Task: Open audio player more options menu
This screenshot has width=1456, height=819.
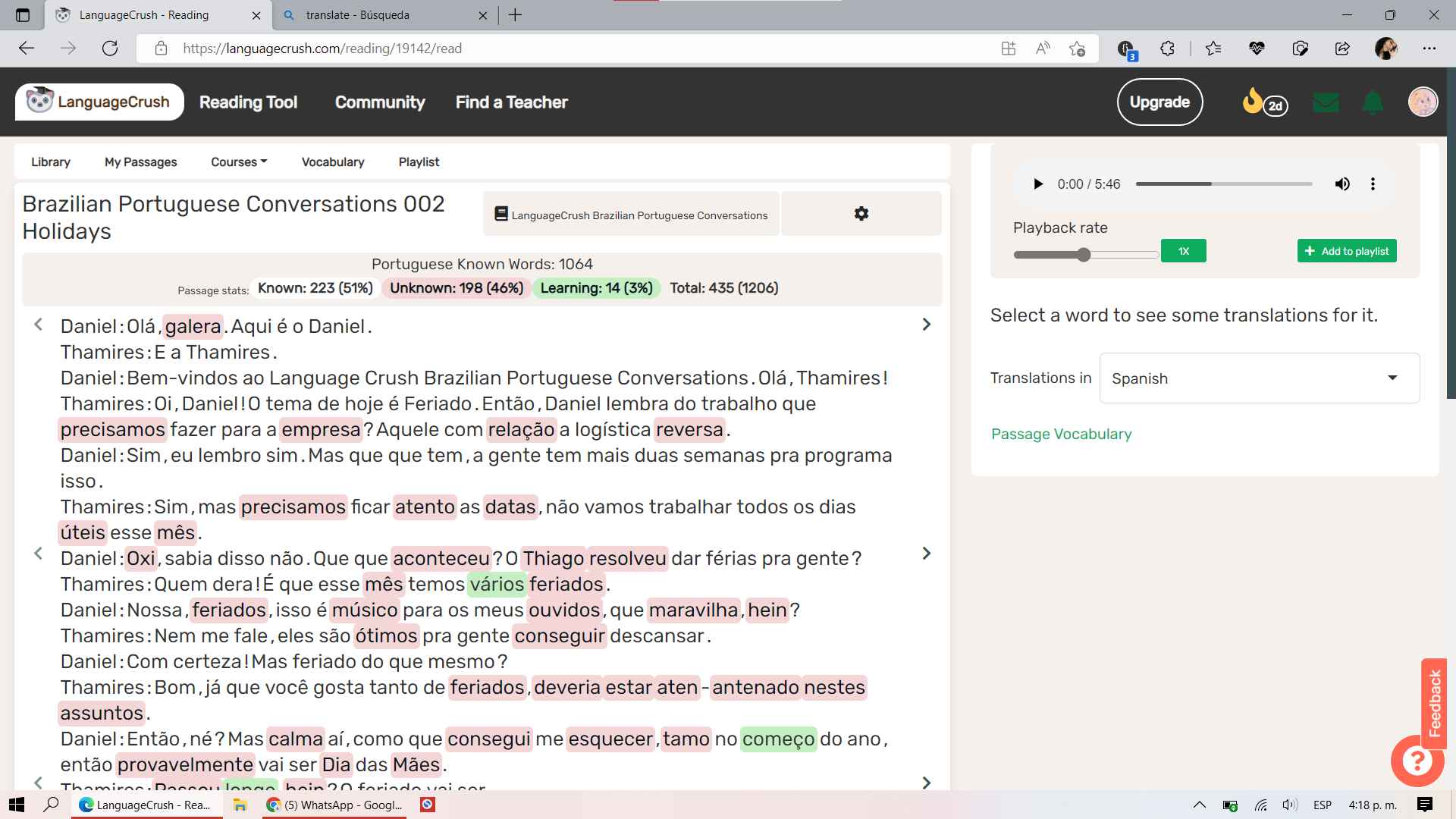Action: (x=1373, y=184)
